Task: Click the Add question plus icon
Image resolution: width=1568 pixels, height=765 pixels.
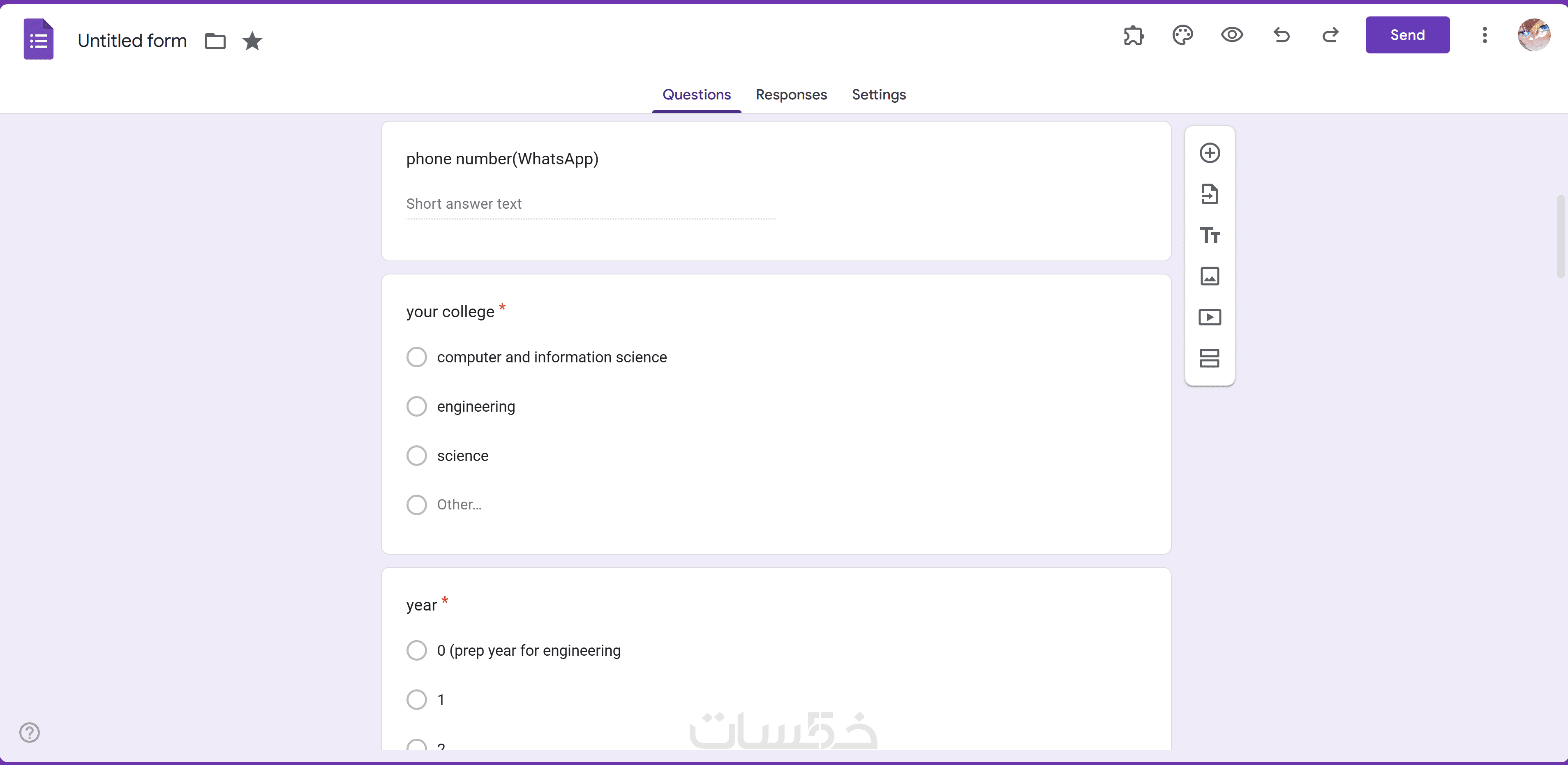Action: tap(1210, 153)
